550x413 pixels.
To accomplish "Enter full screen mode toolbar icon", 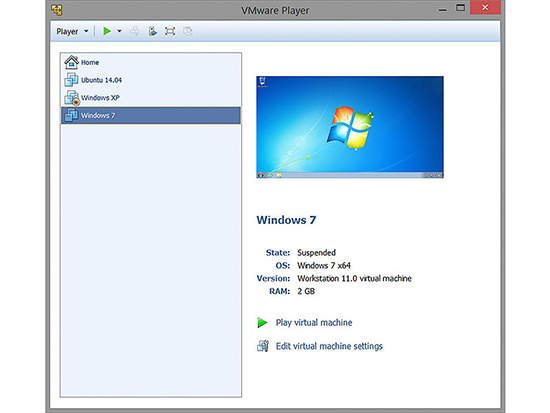I will click(x=170, y=31).
